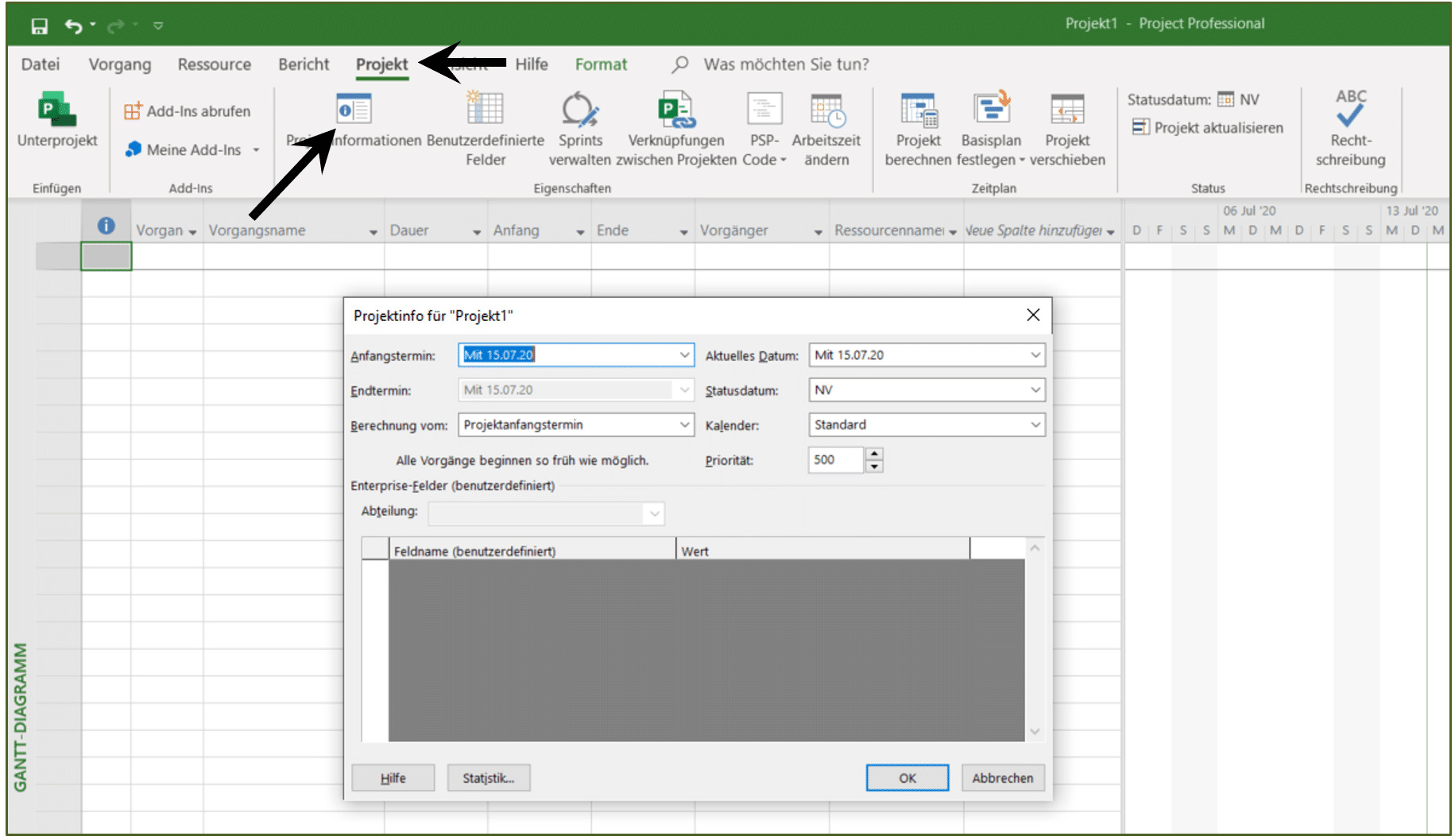Open Meine Add-Ins menu
The height and width of the screenshot is (840, 1455).
(192, 149)
